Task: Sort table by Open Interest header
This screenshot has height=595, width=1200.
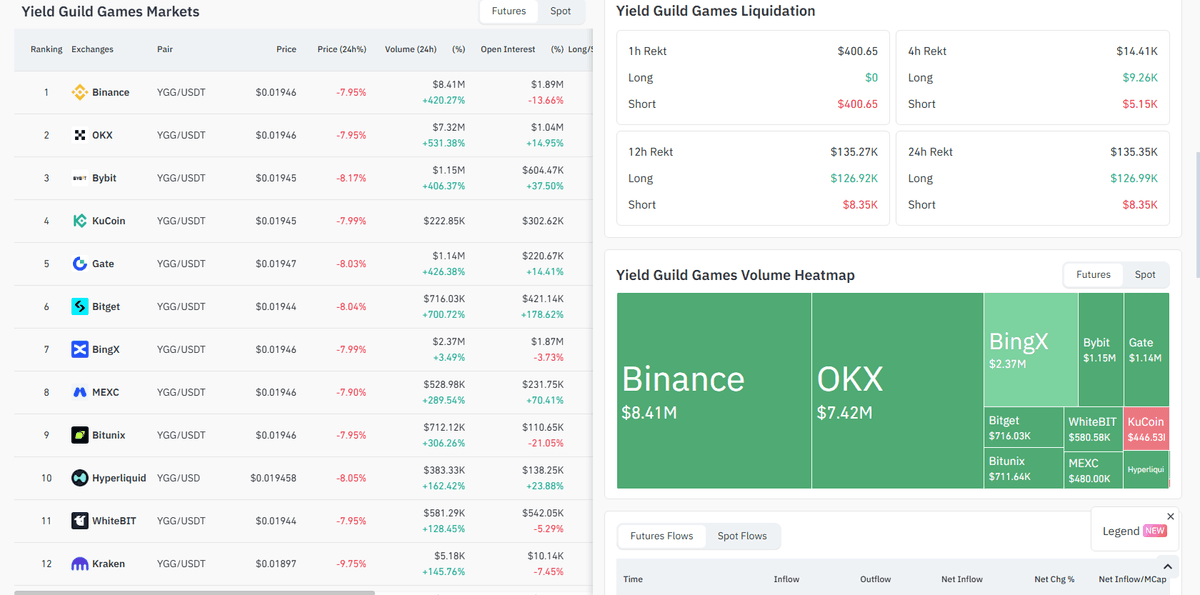Action: tap(508, 49)
